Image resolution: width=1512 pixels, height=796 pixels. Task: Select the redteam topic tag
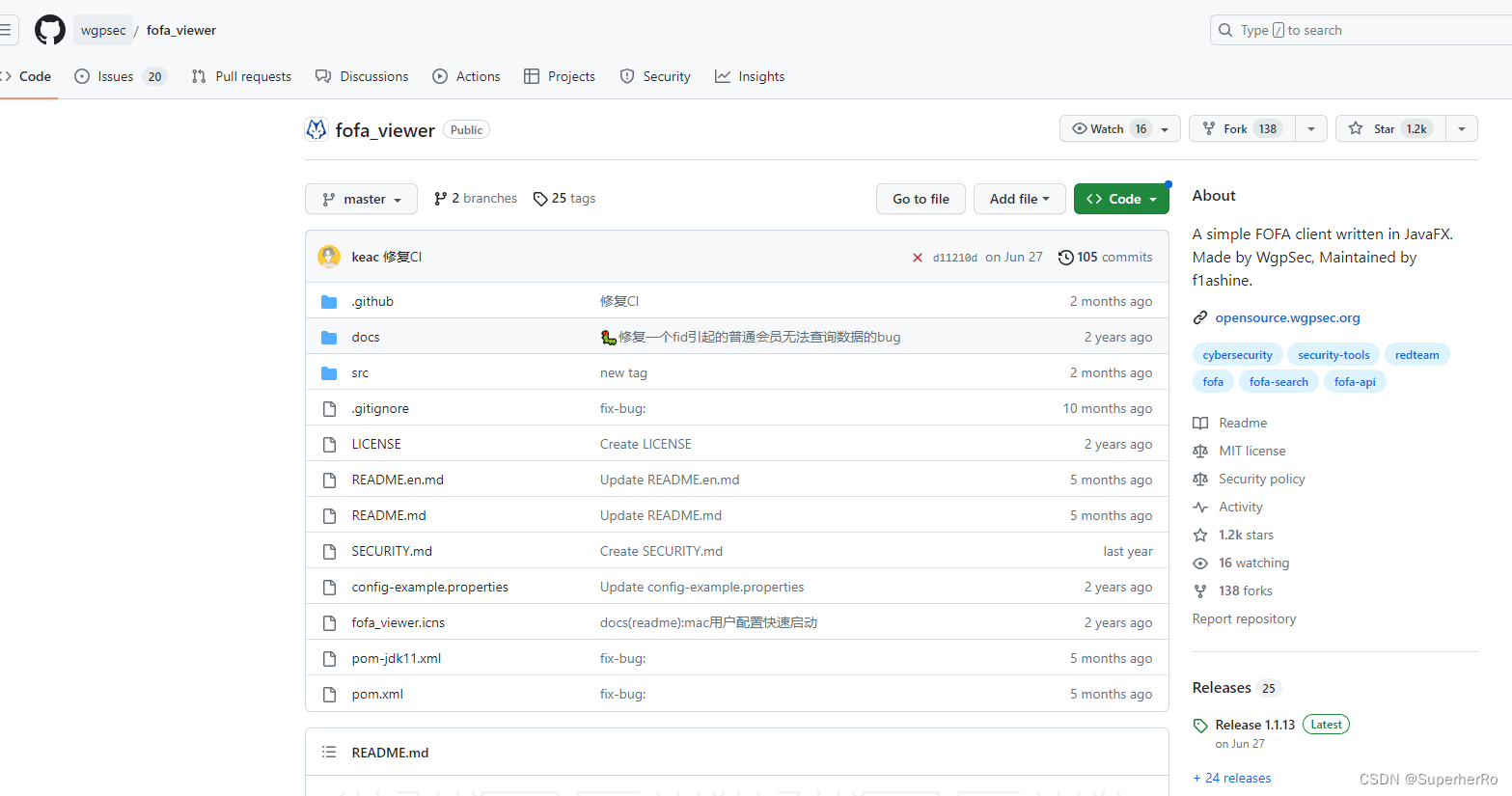tap(1416, 355)
